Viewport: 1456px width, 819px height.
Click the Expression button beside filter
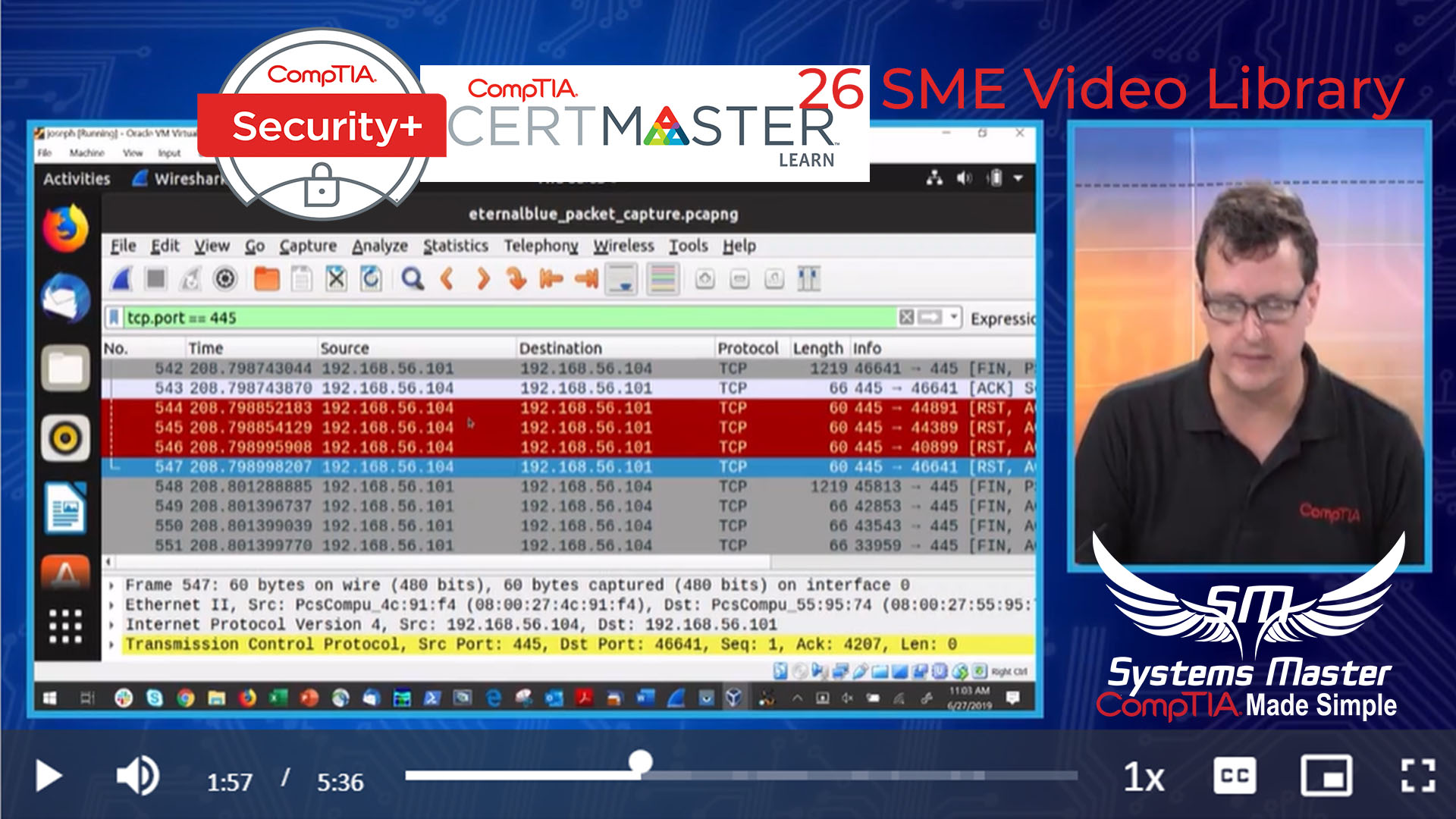[x=1003, y=318]
